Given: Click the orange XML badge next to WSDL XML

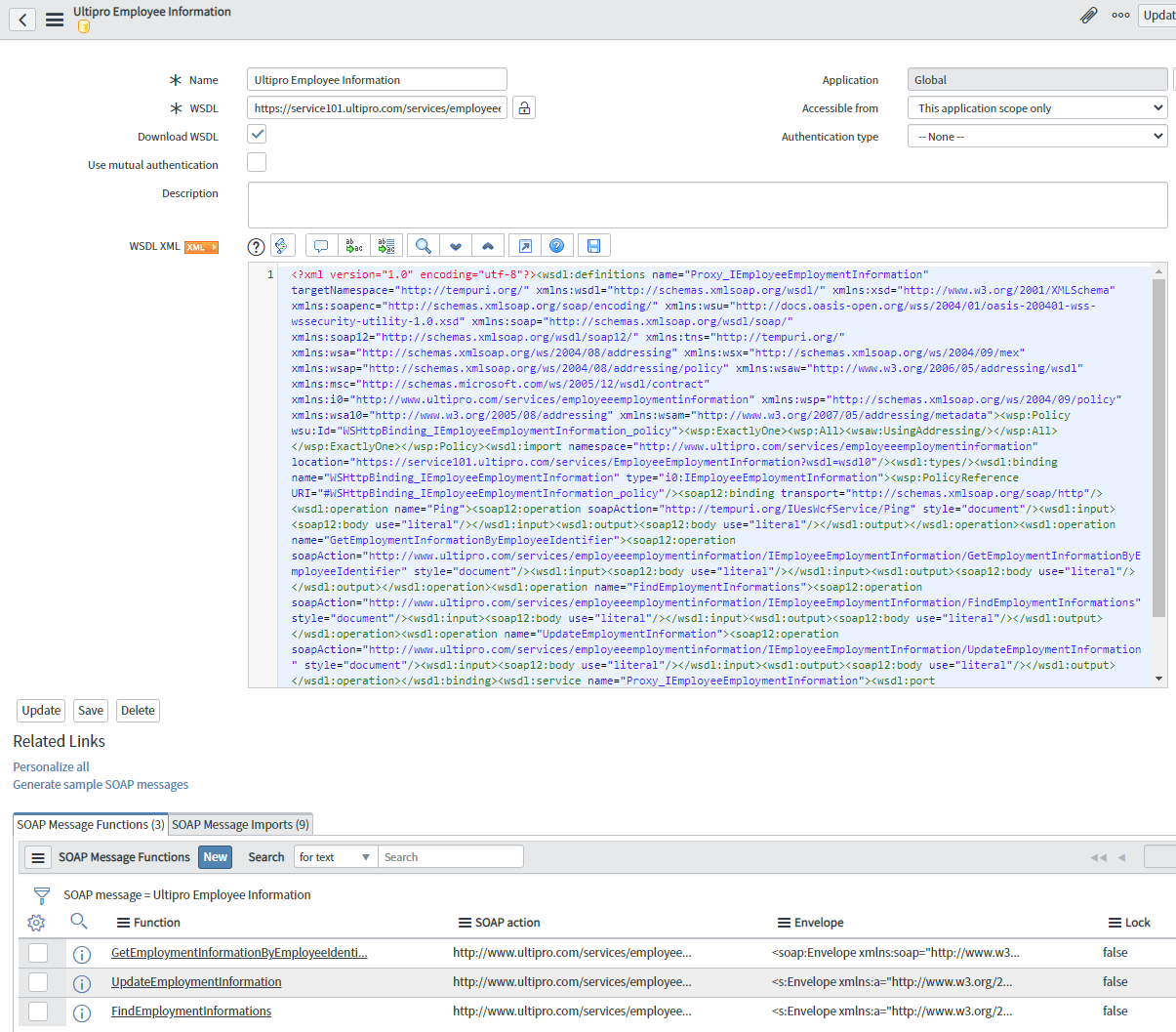Looking at the screenshot, I should pyautogui.click(x=201, y=247).
